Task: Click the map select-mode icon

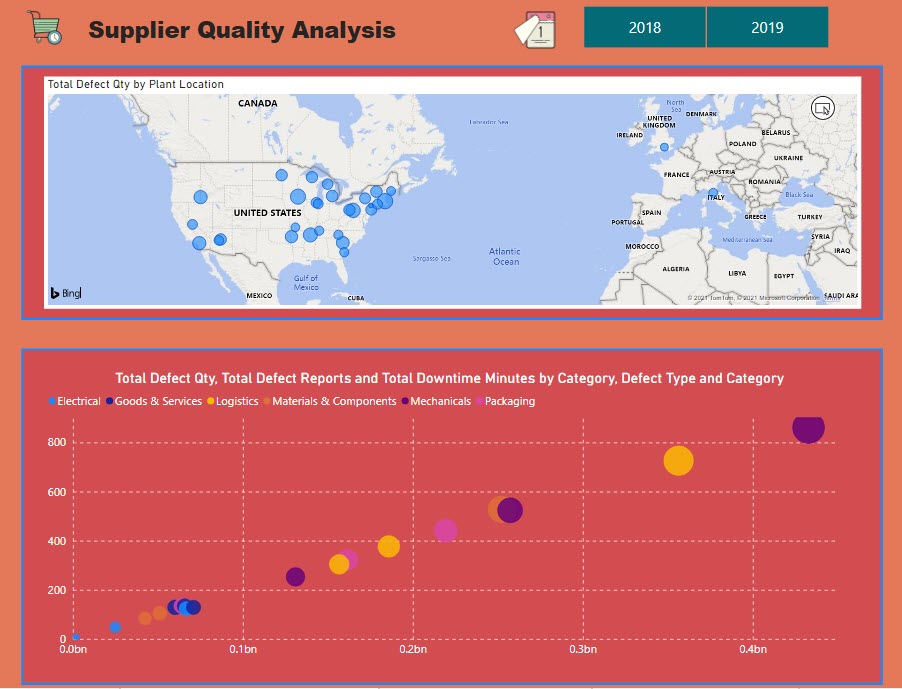Action: point(823,108)
